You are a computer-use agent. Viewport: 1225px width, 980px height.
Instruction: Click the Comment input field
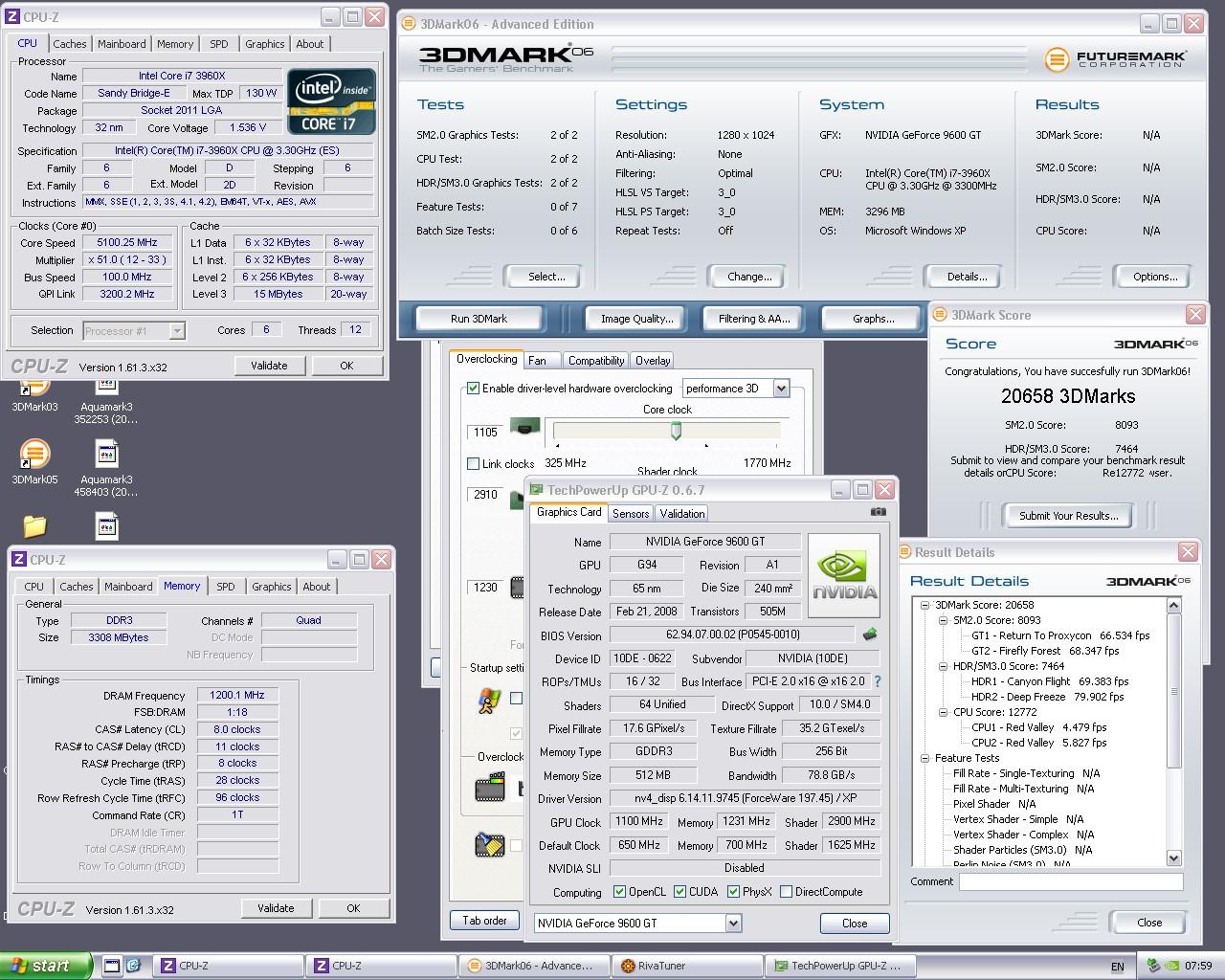(1070, 882)
